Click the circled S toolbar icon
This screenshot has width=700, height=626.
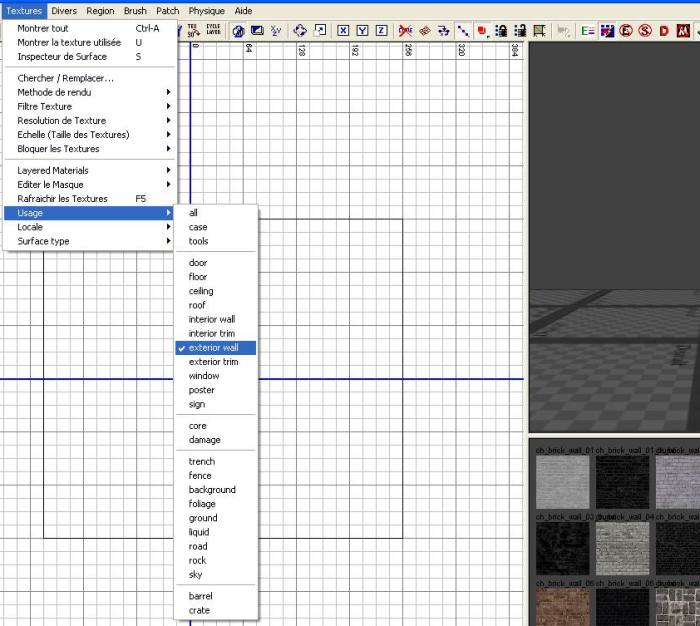click(645, 30)
